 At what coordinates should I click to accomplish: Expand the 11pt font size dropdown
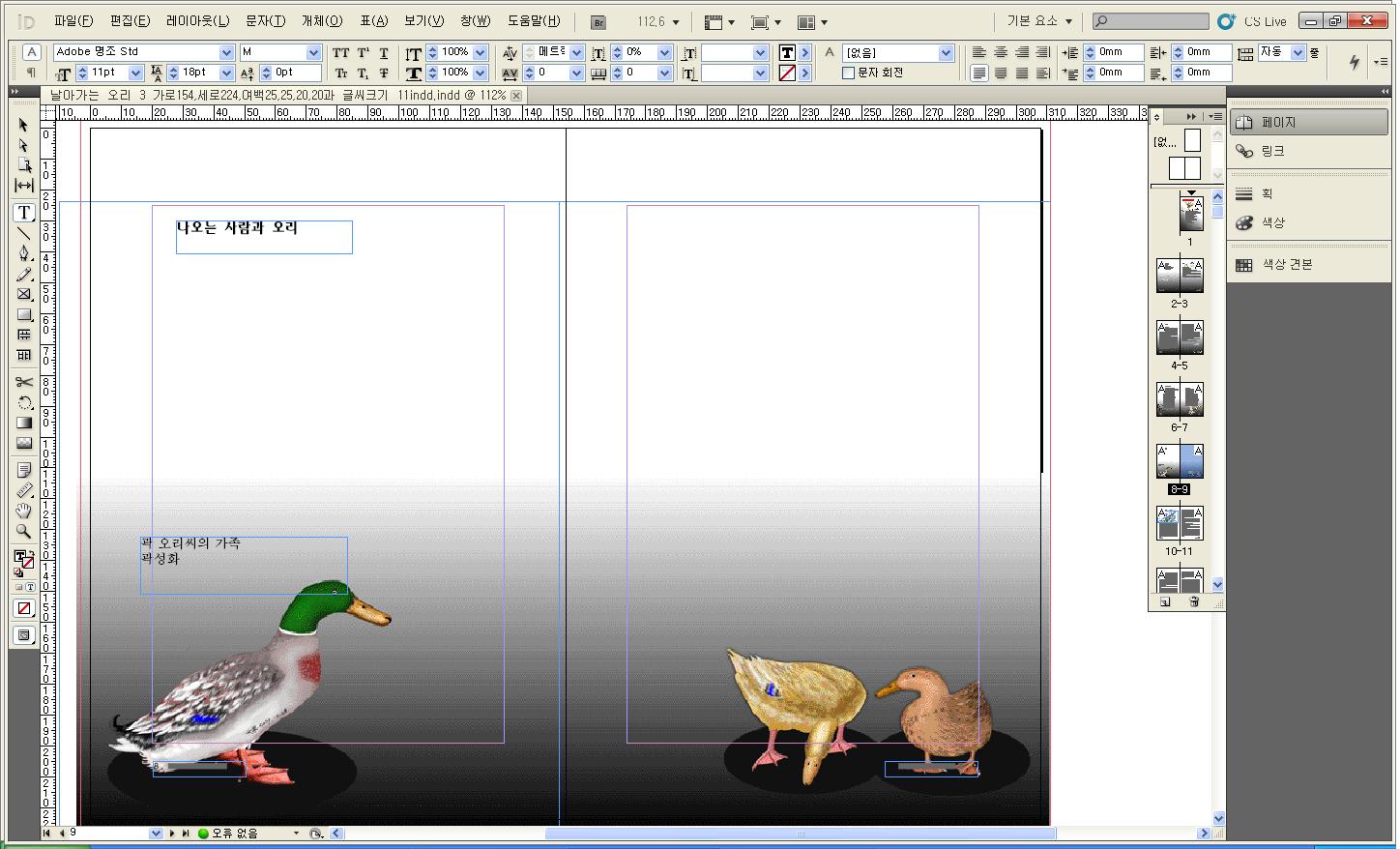(x=135, y=73)
